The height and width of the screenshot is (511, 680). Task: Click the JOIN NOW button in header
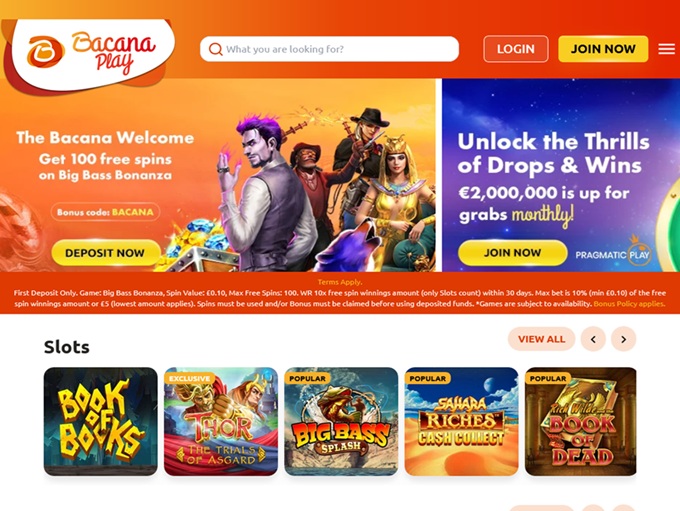point(603,49)
